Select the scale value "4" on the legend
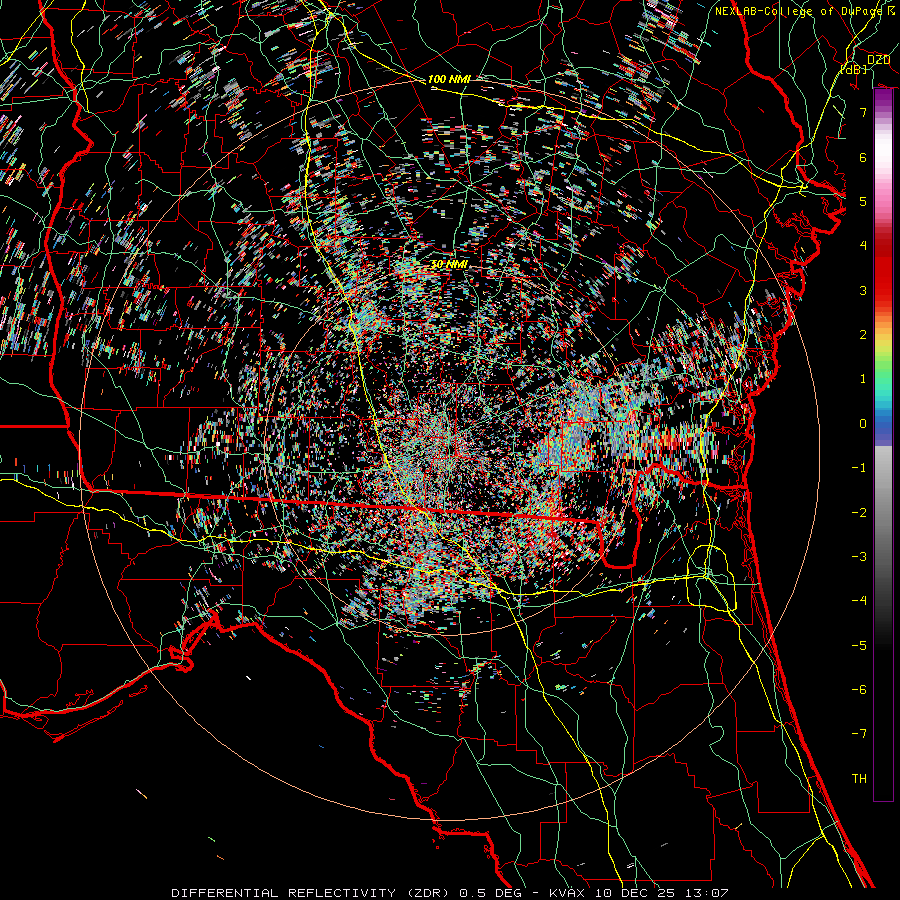 [x=863, y=246]
